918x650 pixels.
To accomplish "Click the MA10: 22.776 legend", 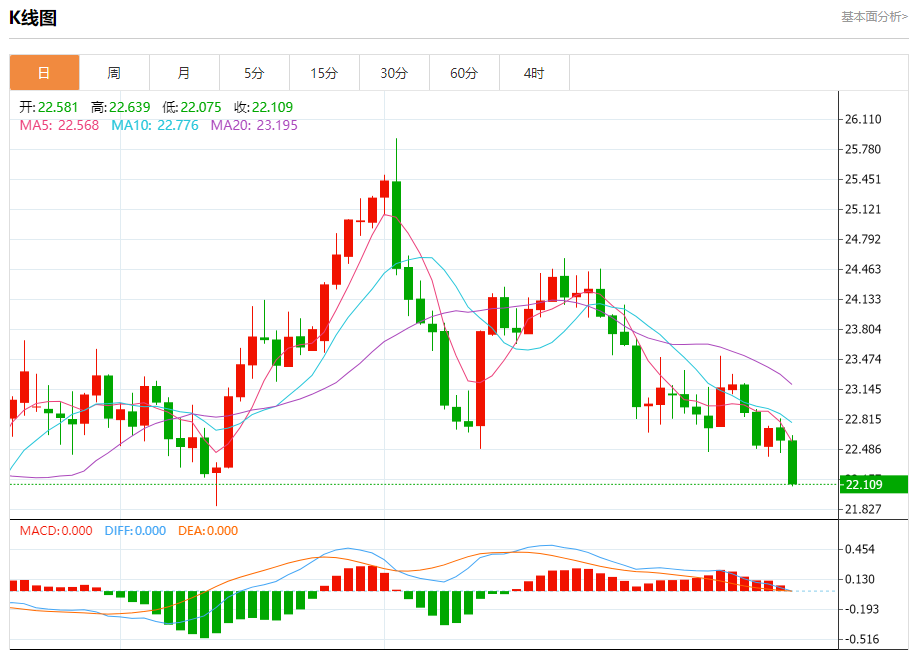I will [155, 125].
